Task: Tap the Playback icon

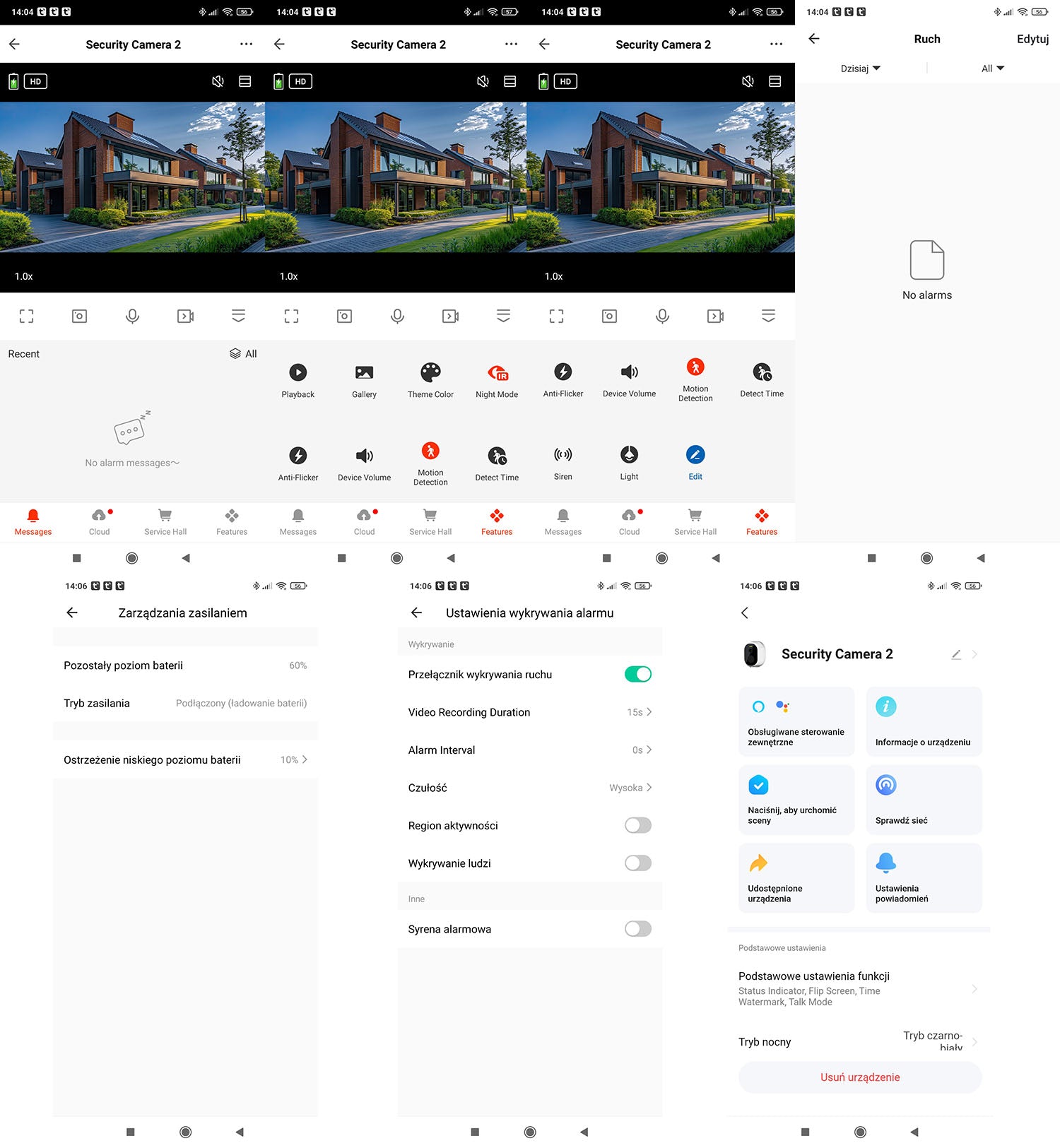Action: pyautogui.click(x=298, y=373)
